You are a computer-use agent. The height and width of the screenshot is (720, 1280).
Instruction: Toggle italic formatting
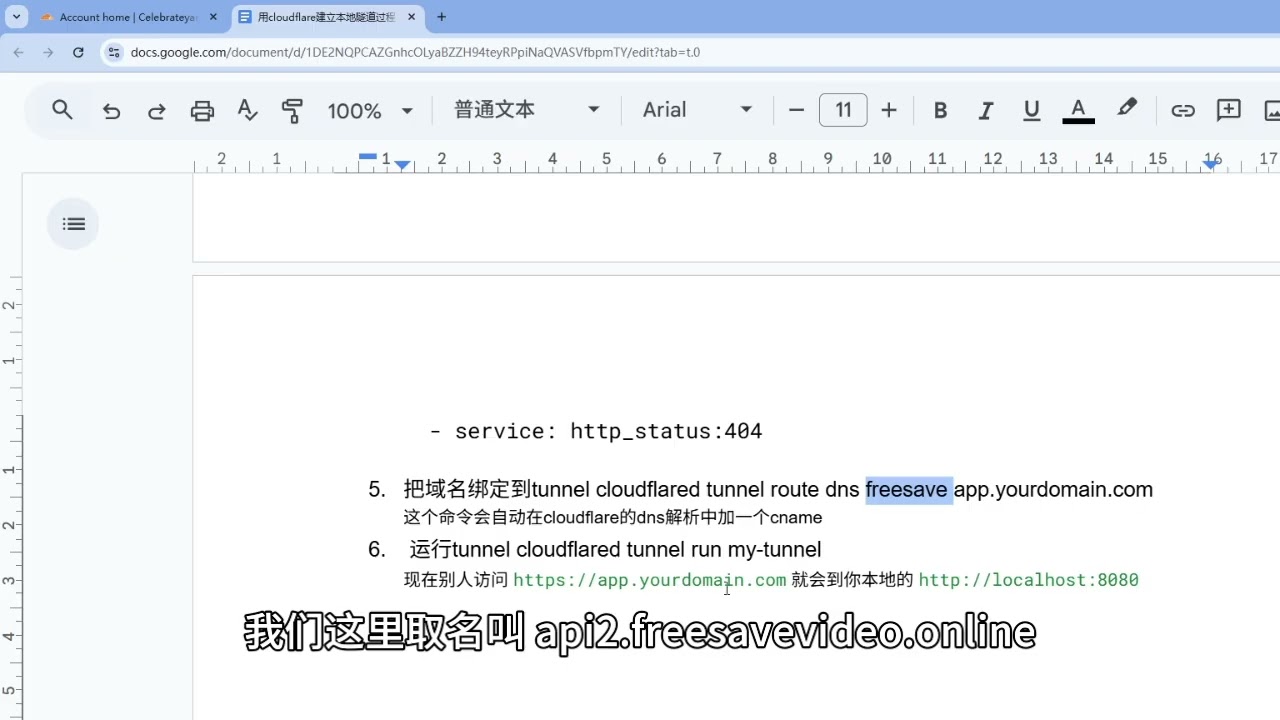coord(986,111)
